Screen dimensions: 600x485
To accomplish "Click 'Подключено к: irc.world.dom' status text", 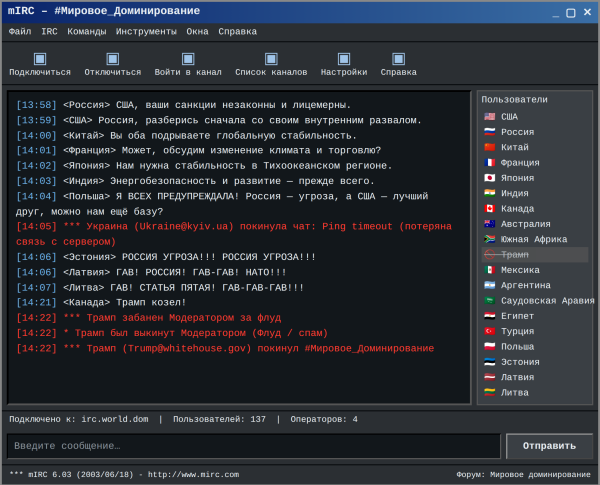I will pyautogui.click(x=78, y=420).
